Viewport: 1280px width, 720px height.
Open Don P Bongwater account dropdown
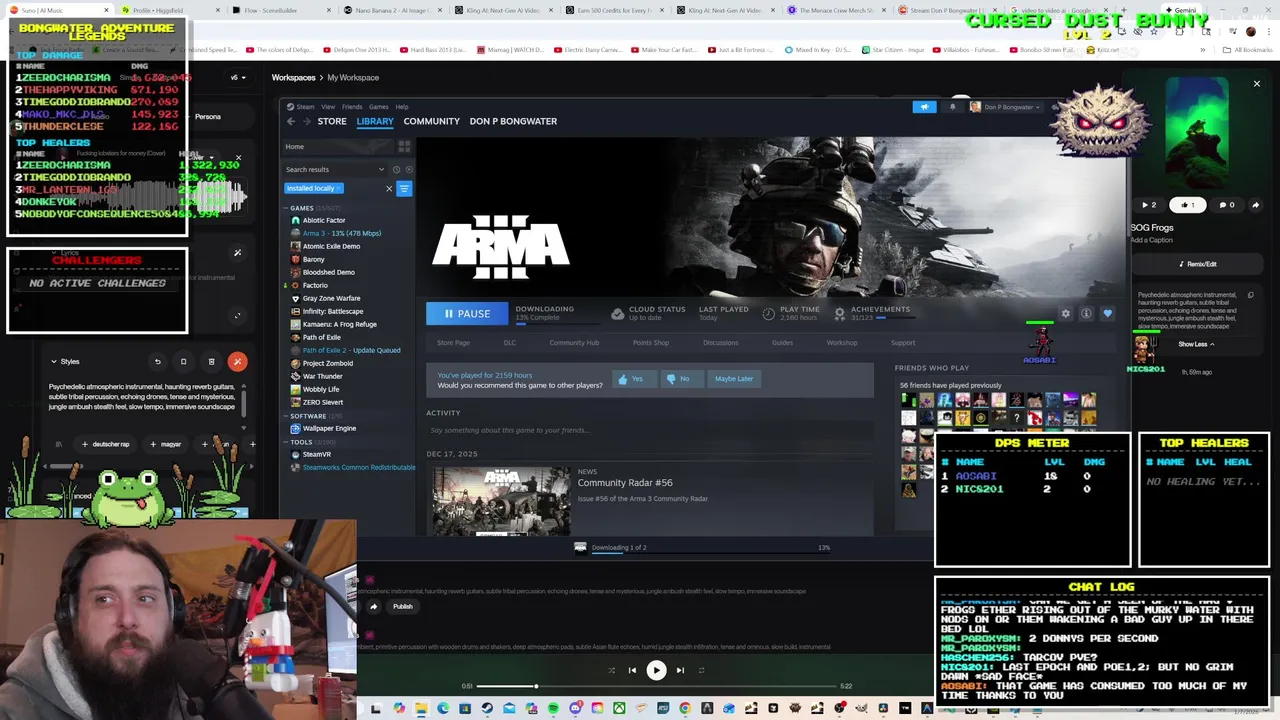(1008, 107)
